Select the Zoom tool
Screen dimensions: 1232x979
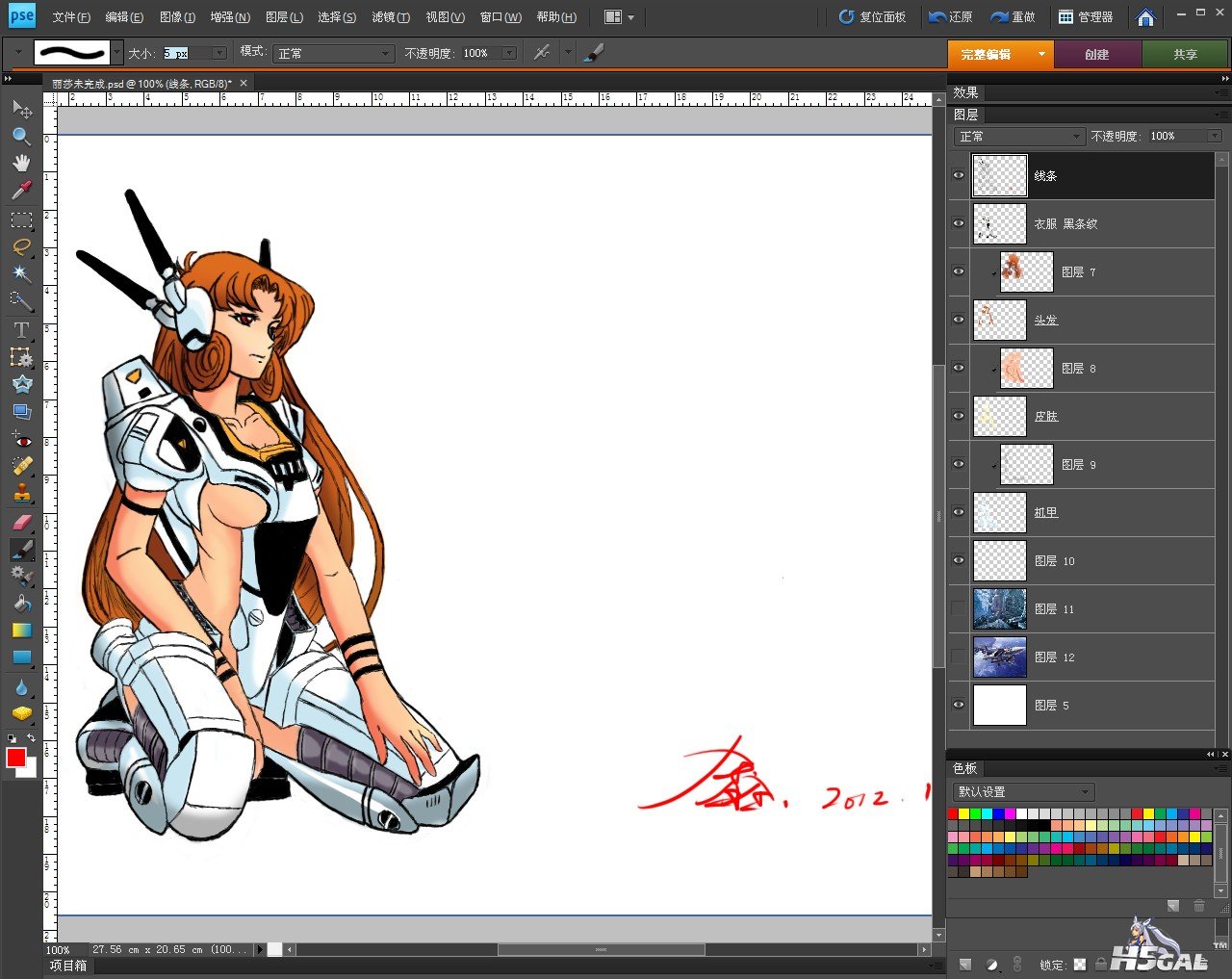click(x=21, y=137)
